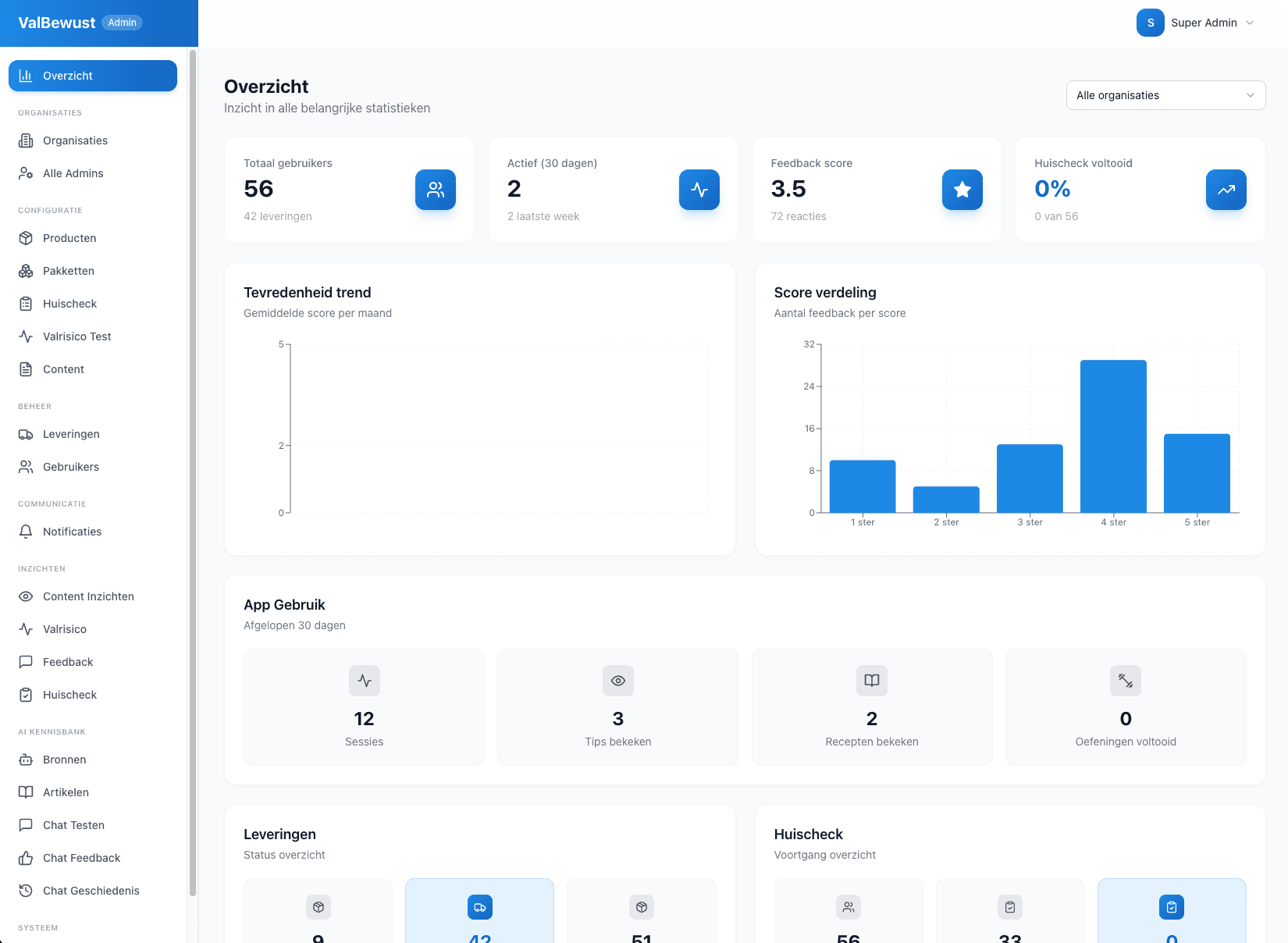Screen dimensions: 1288x943
Task: Click the 4 ster bar in Score verdeling
Action: pyautogui.click(x=1112, y=436)
